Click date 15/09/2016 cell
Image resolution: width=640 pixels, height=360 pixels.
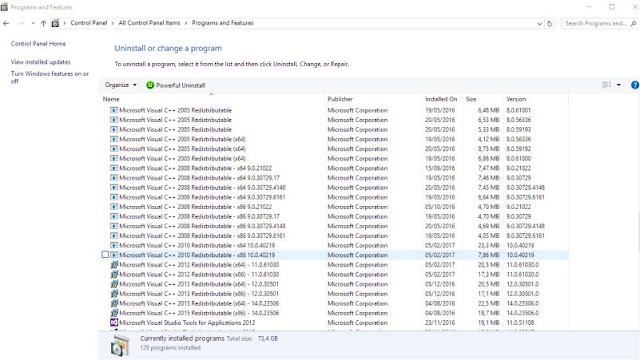click(440, 168)
